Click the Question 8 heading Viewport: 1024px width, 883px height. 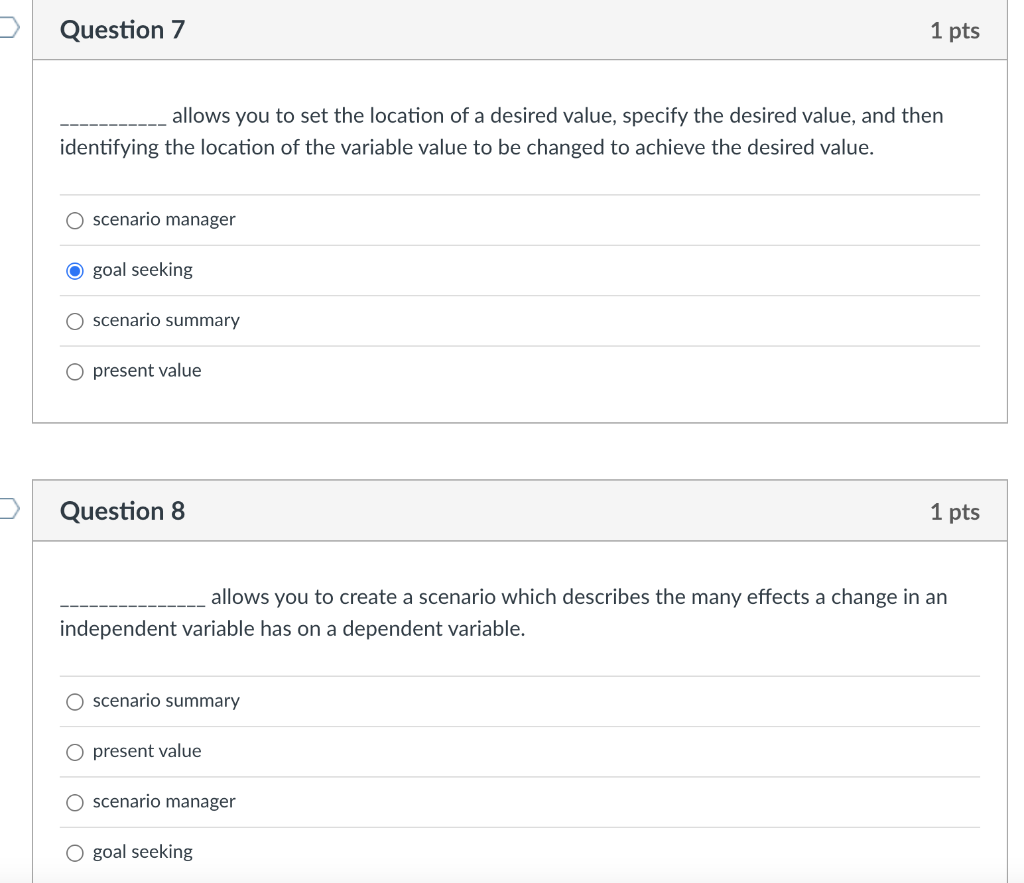122,511
